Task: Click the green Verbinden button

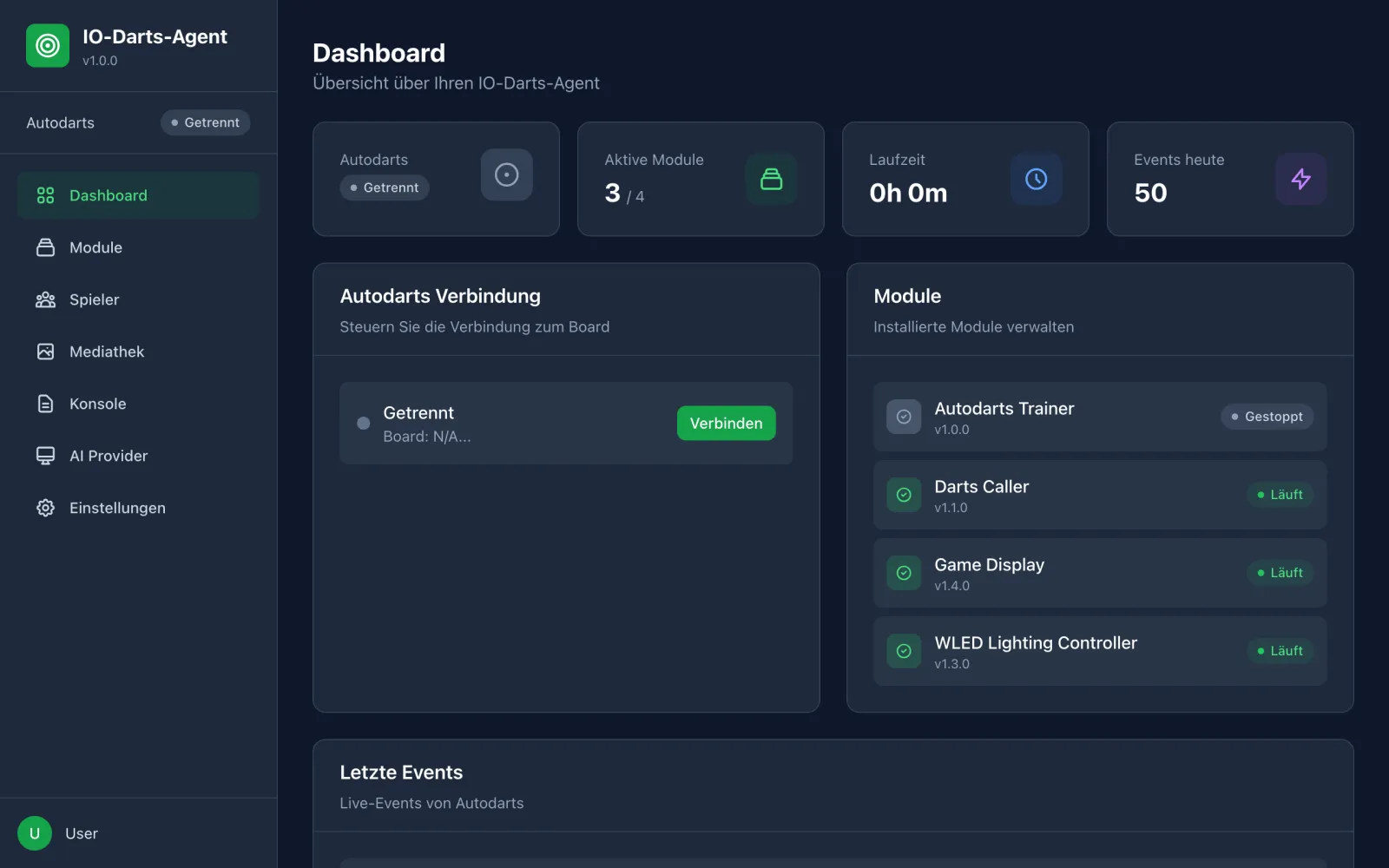Action: coord(727,423)
